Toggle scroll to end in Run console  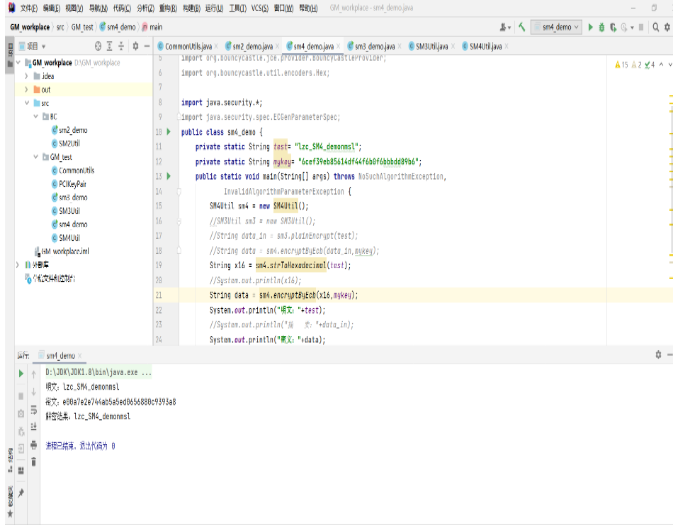click(x=33, y=427)
